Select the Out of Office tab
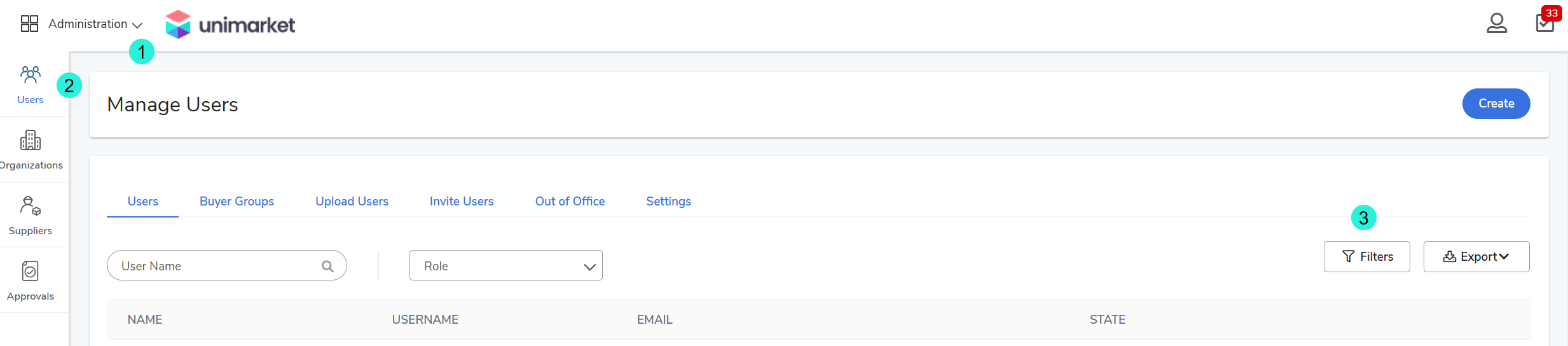 tap(570, 201)
